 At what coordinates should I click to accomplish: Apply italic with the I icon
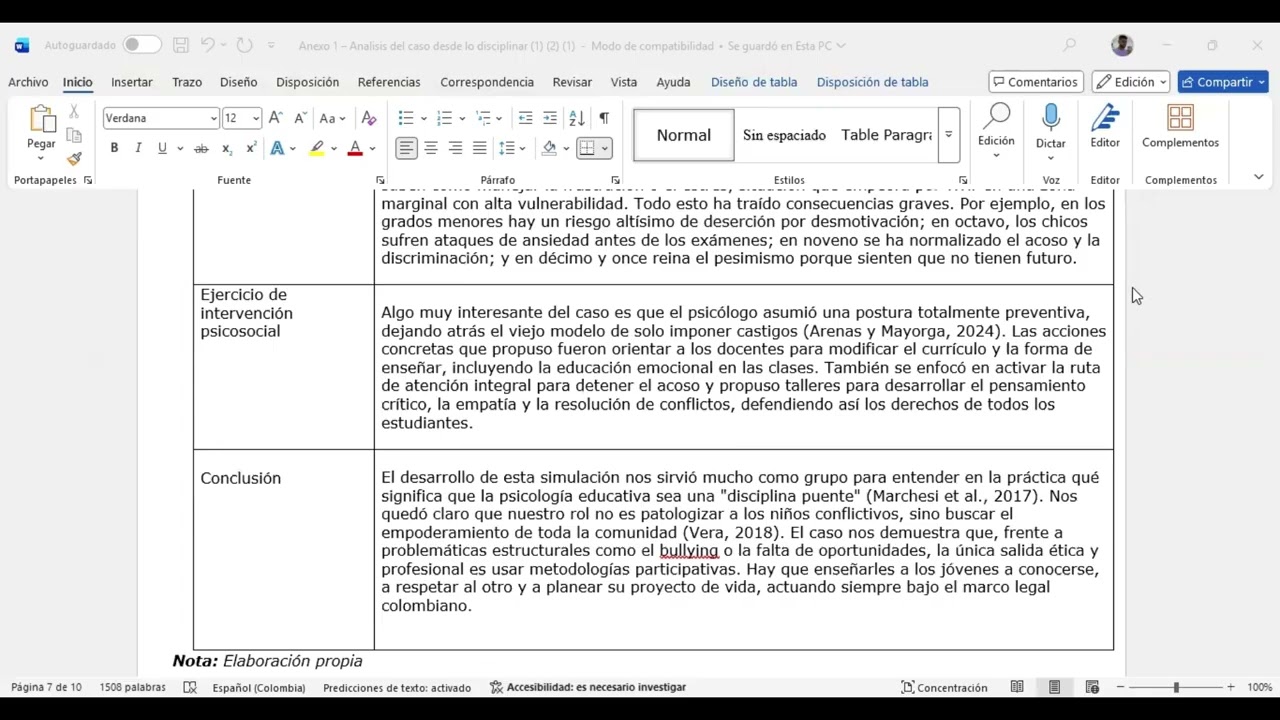coord(138,148)
